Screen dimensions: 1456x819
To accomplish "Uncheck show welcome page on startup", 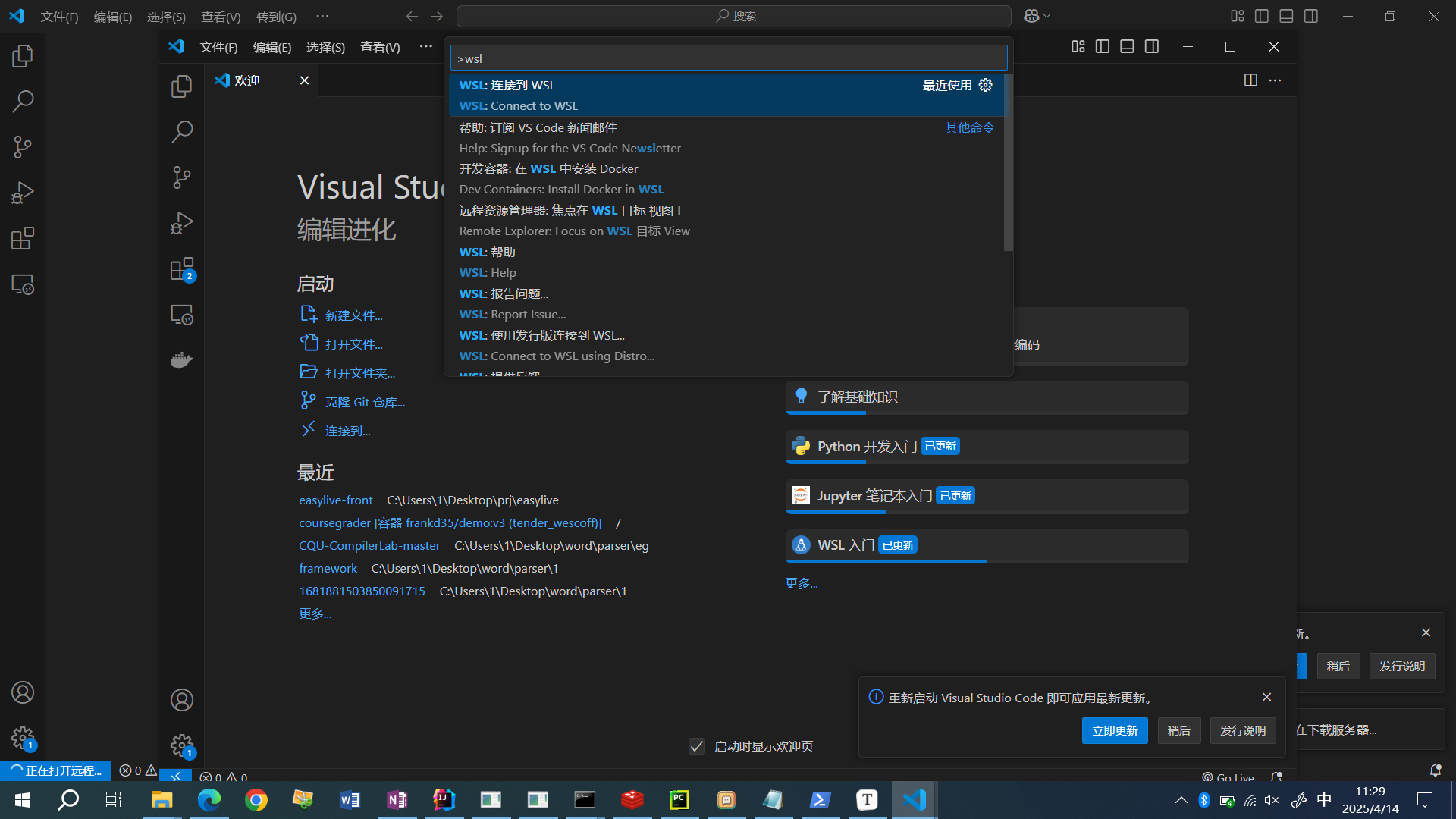I will pos(697,746).
